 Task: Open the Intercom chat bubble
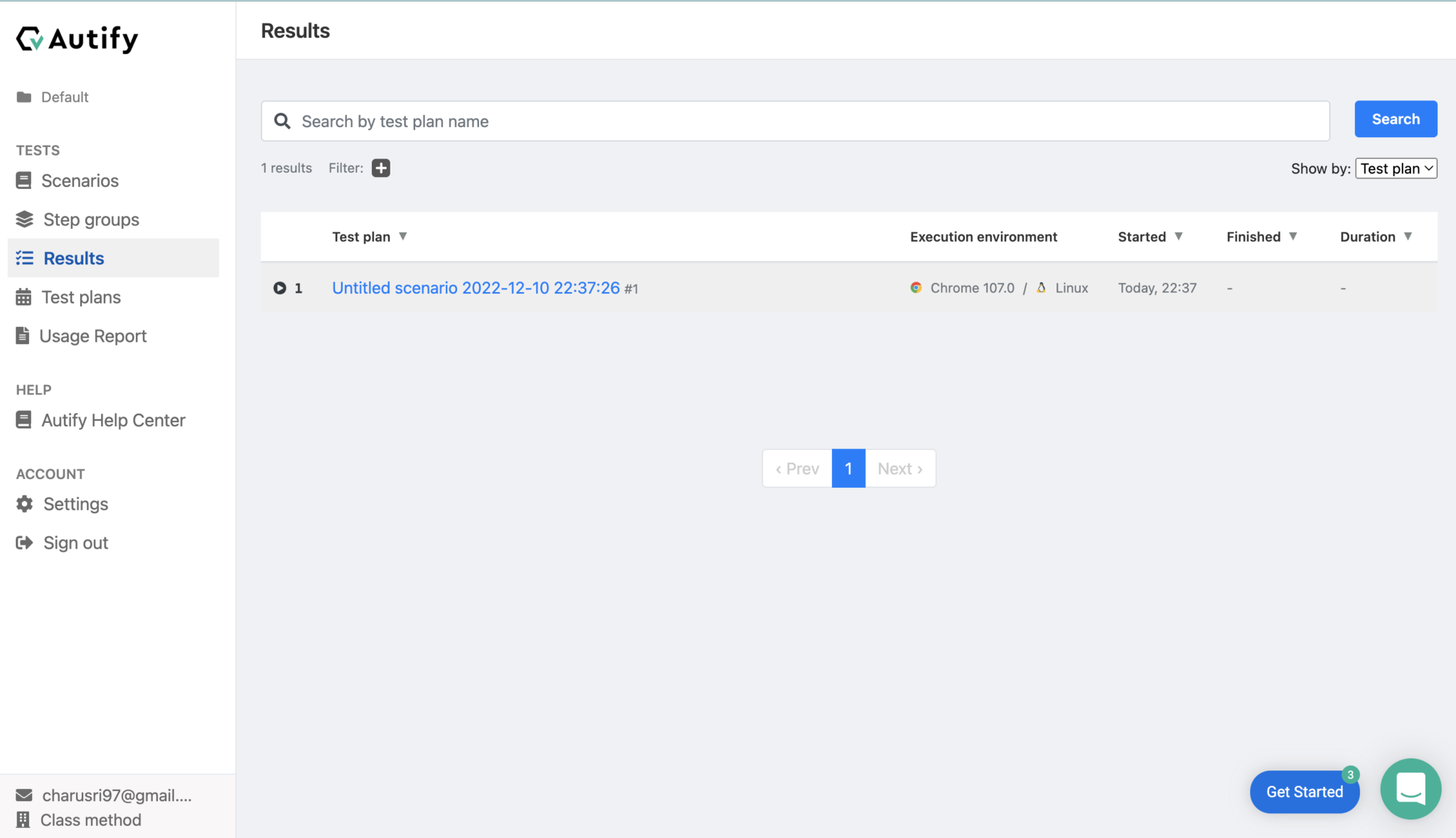[x=1410, y=789]
